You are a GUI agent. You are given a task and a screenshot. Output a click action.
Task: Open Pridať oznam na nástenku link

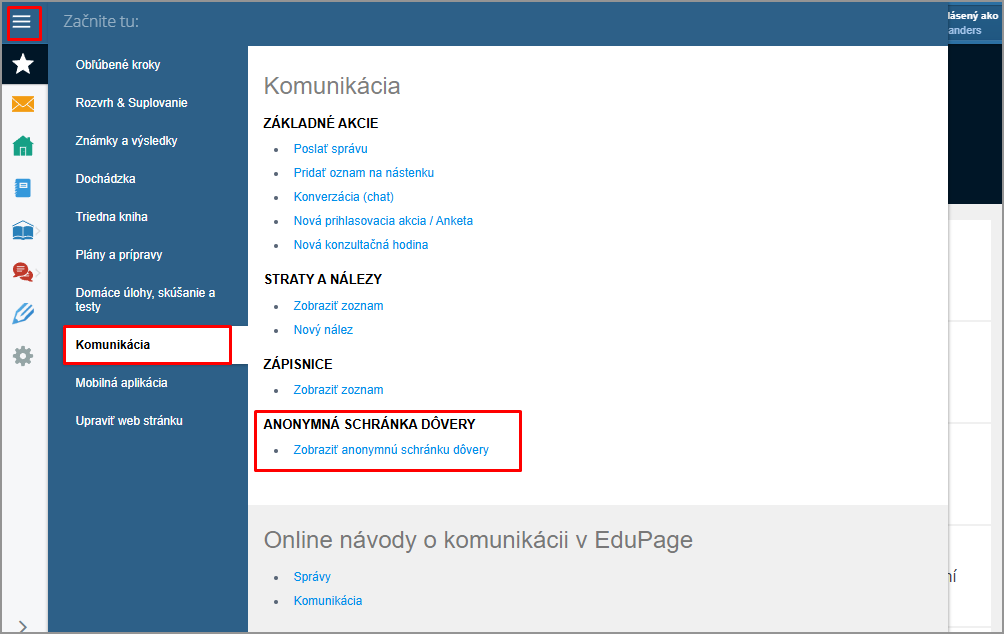[x=364, y=173]
